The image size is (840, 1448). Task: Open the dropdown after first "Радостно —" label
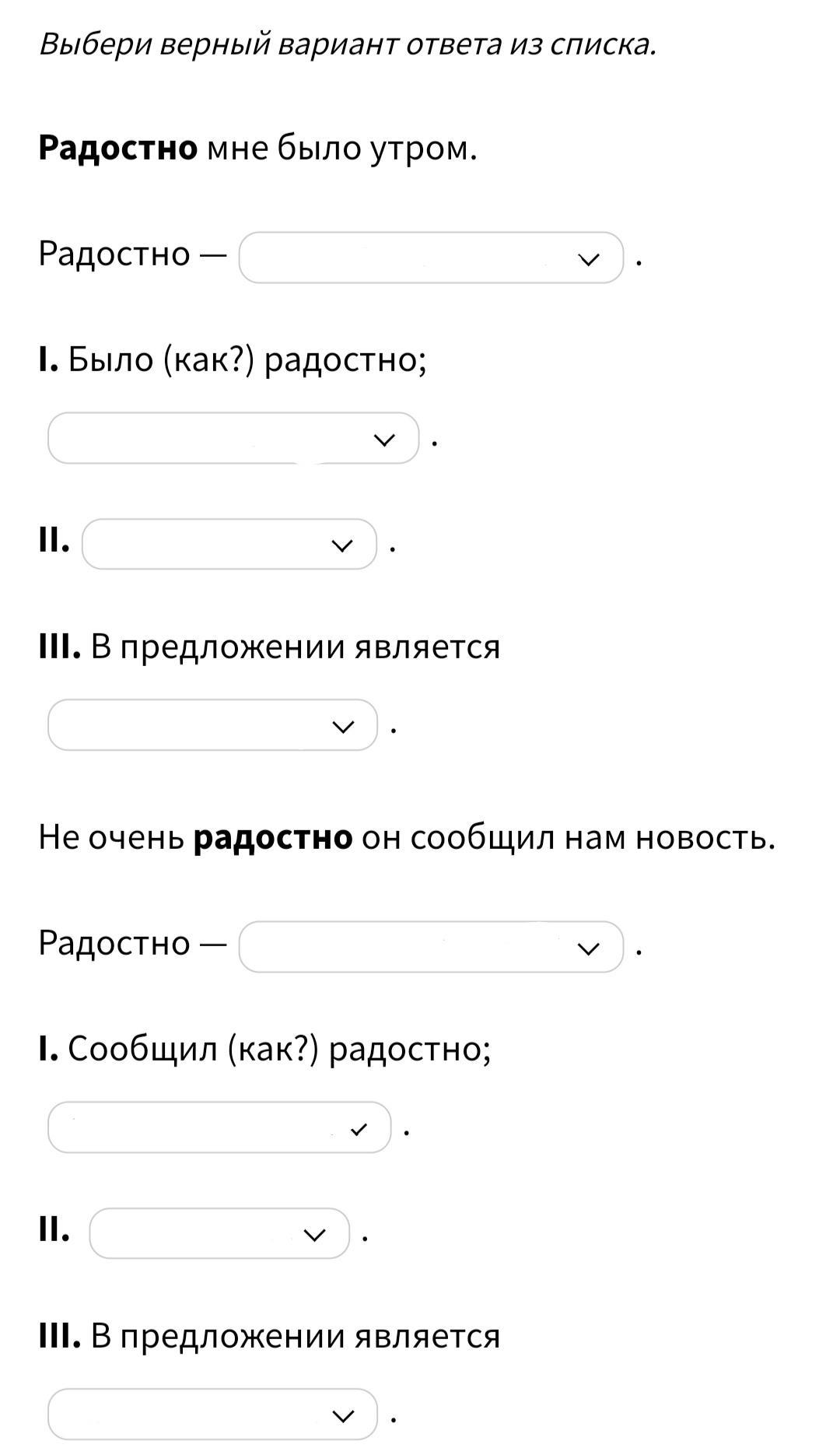tap(430, 258)
